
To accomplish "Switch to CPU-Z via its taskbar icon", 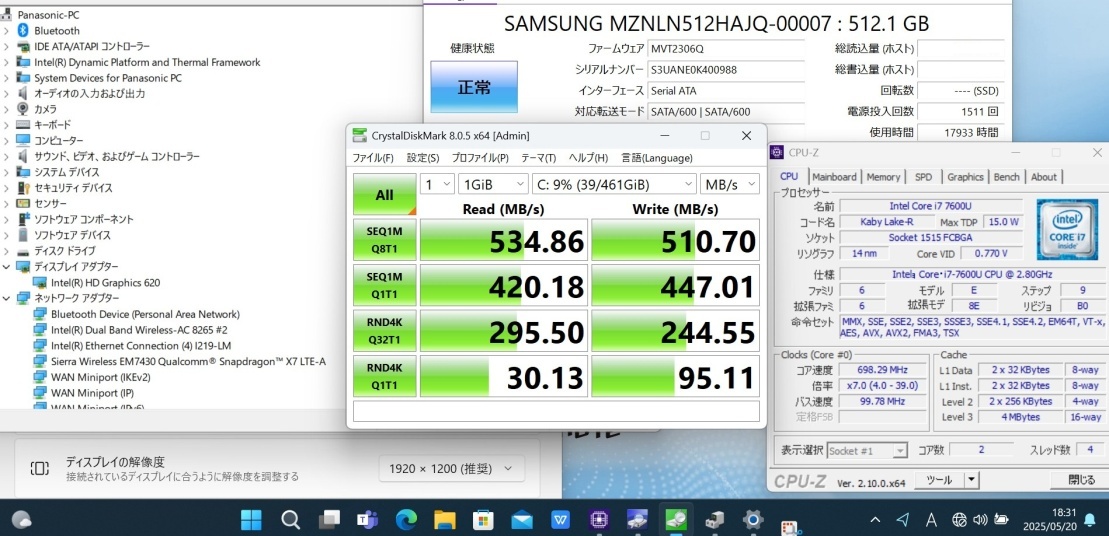I will [599, 520].
